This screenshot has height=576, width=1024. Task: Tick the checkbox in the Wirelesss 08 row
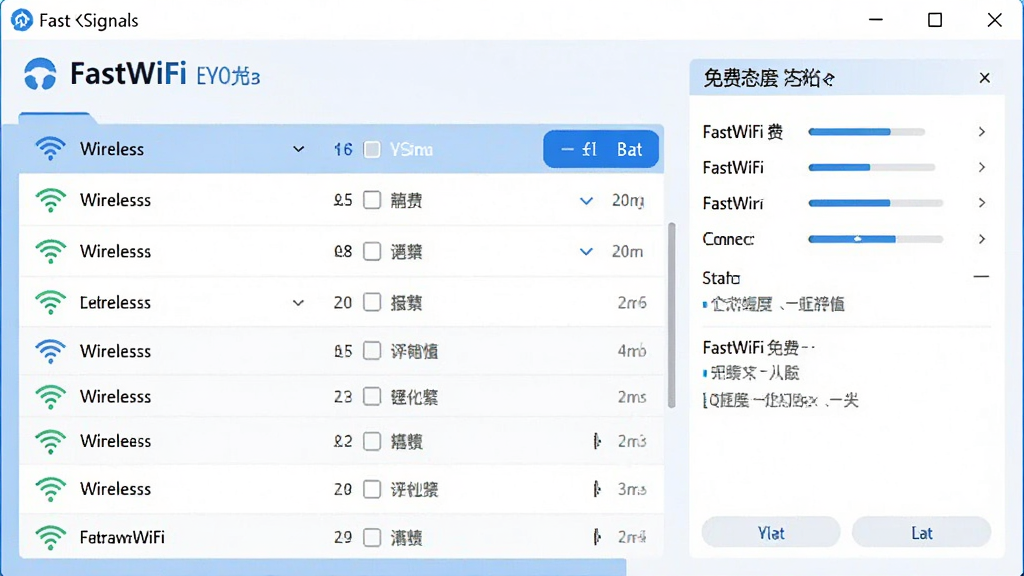(x=372, y=251)
